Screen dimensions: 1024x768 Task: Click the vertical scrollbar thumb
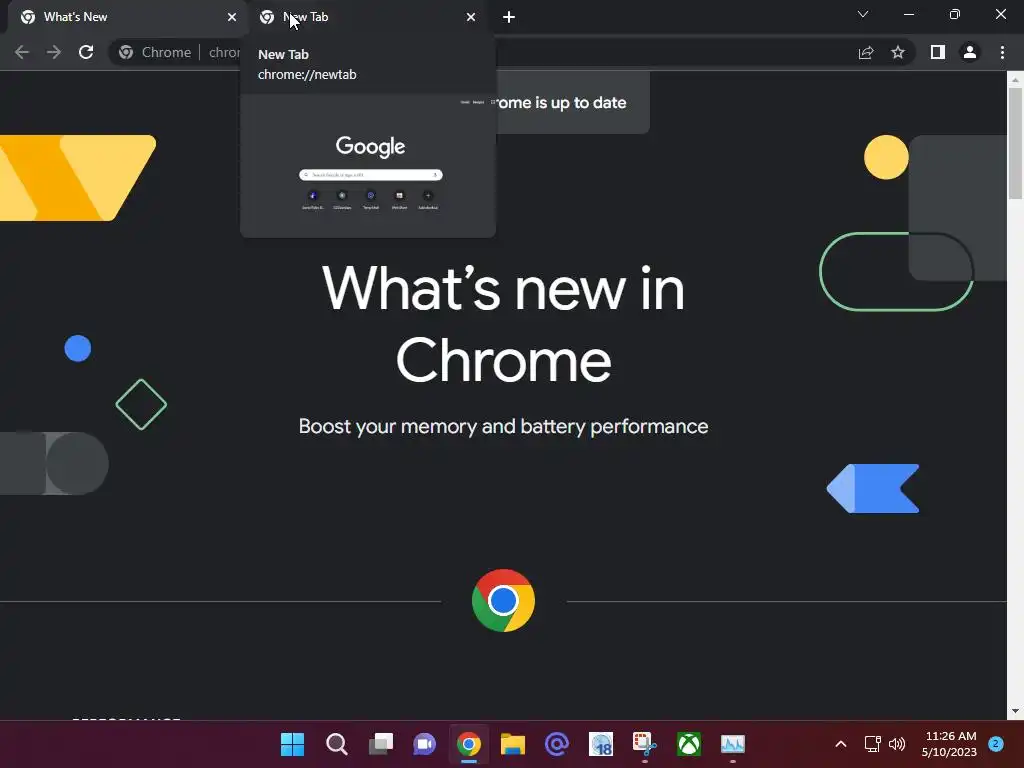pyautogui.click(x=1015, y=144)
